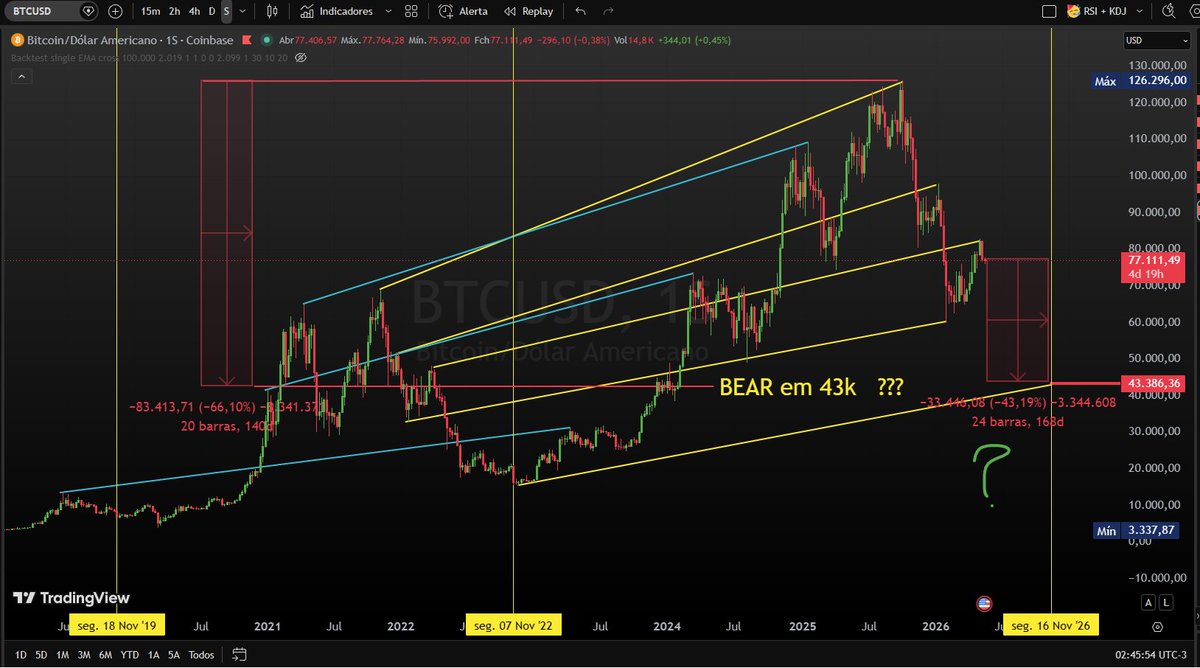Select the 1D date range
This screenshot has height=668, width=1200.
[x=21, y=655]
